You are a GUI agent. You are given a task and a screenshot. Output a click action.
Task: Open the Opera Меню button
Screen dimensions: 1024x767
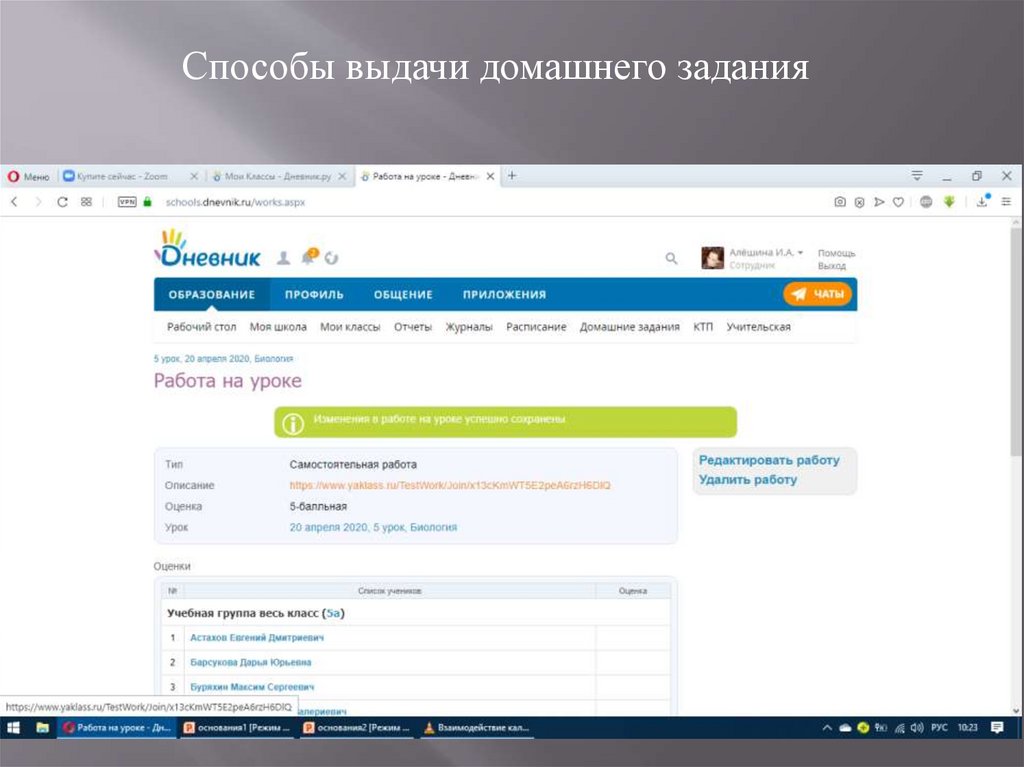(x=28, y=176)
